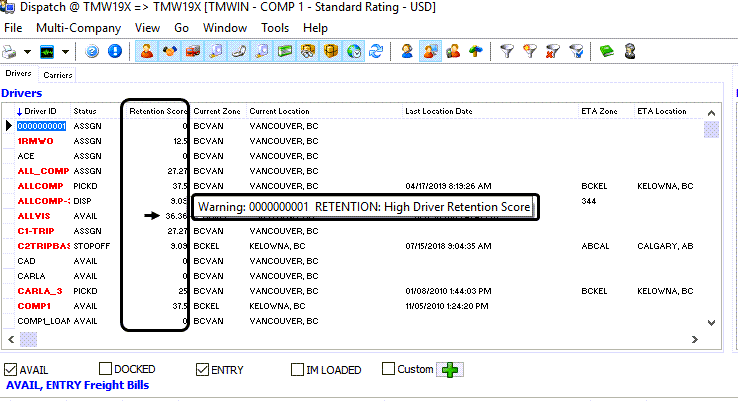The width and height of the screenshot is (738, 402).
Task: Select the 1RMWO driver row
Action: pos(353,141)
